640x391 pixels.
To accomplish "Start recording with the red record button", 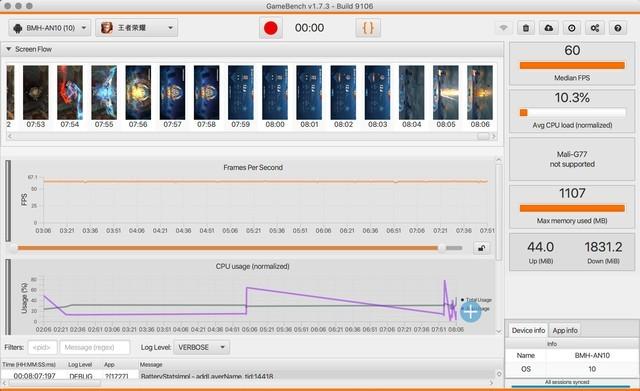I will coord(271,28).
